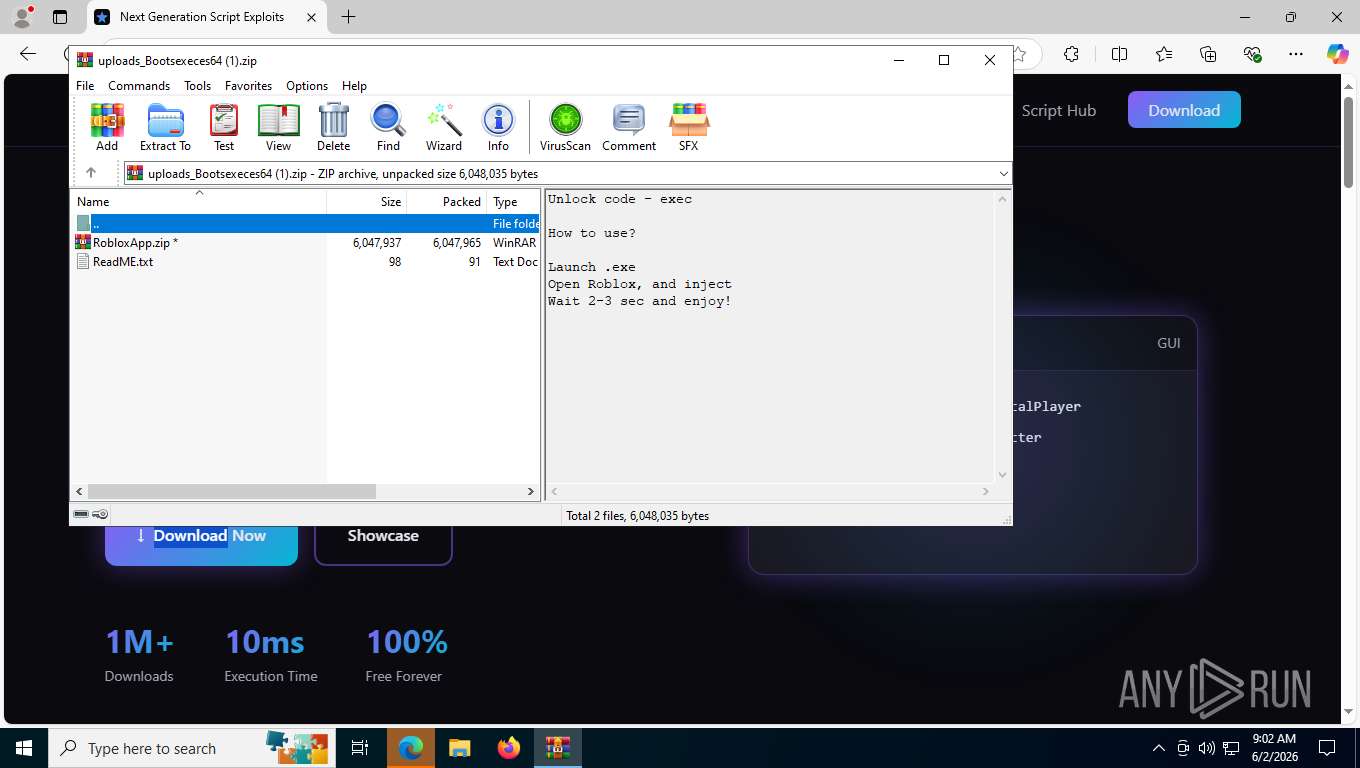Screen dimensions: 1360x768
Task: Show hidden system tray icons
Action: 1159,748
